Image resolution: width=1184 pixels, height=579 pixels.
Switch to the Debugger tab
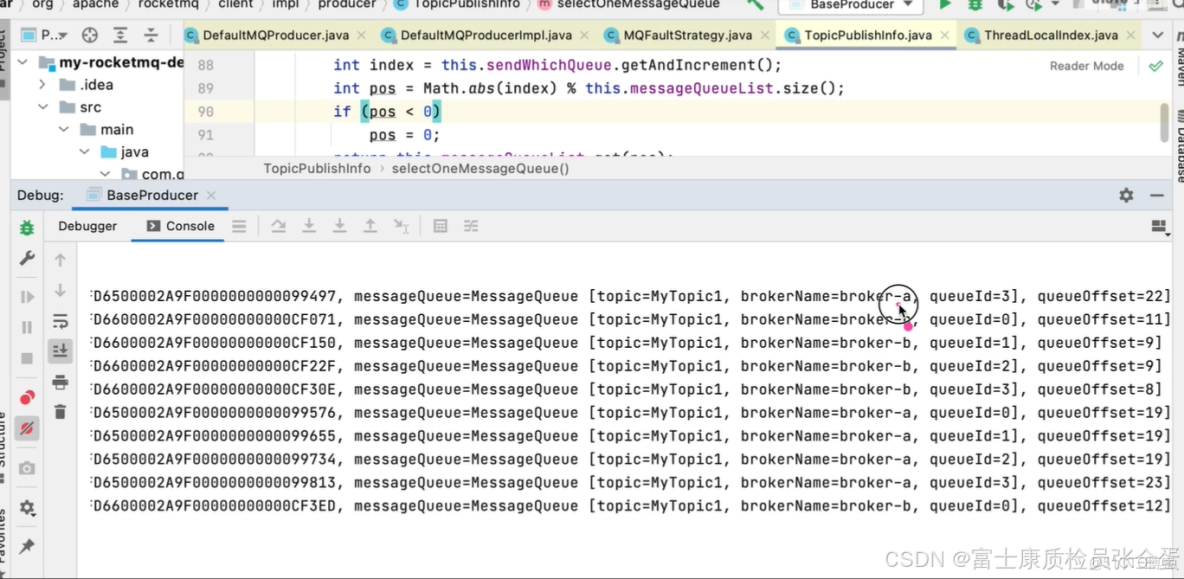click(87, 226)
